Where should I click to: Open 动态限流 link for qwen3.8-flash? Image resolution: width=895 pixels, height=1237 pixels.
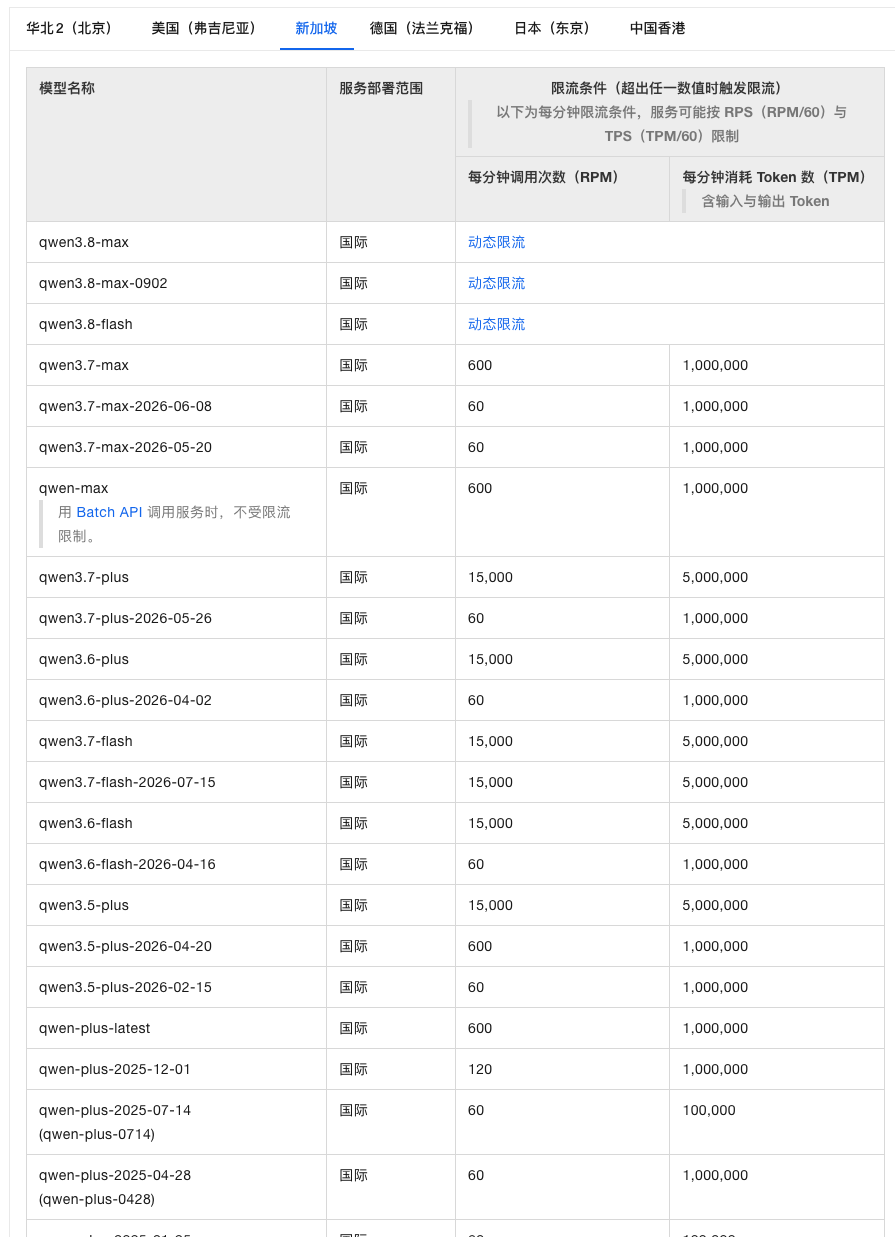tap(496, 324)
